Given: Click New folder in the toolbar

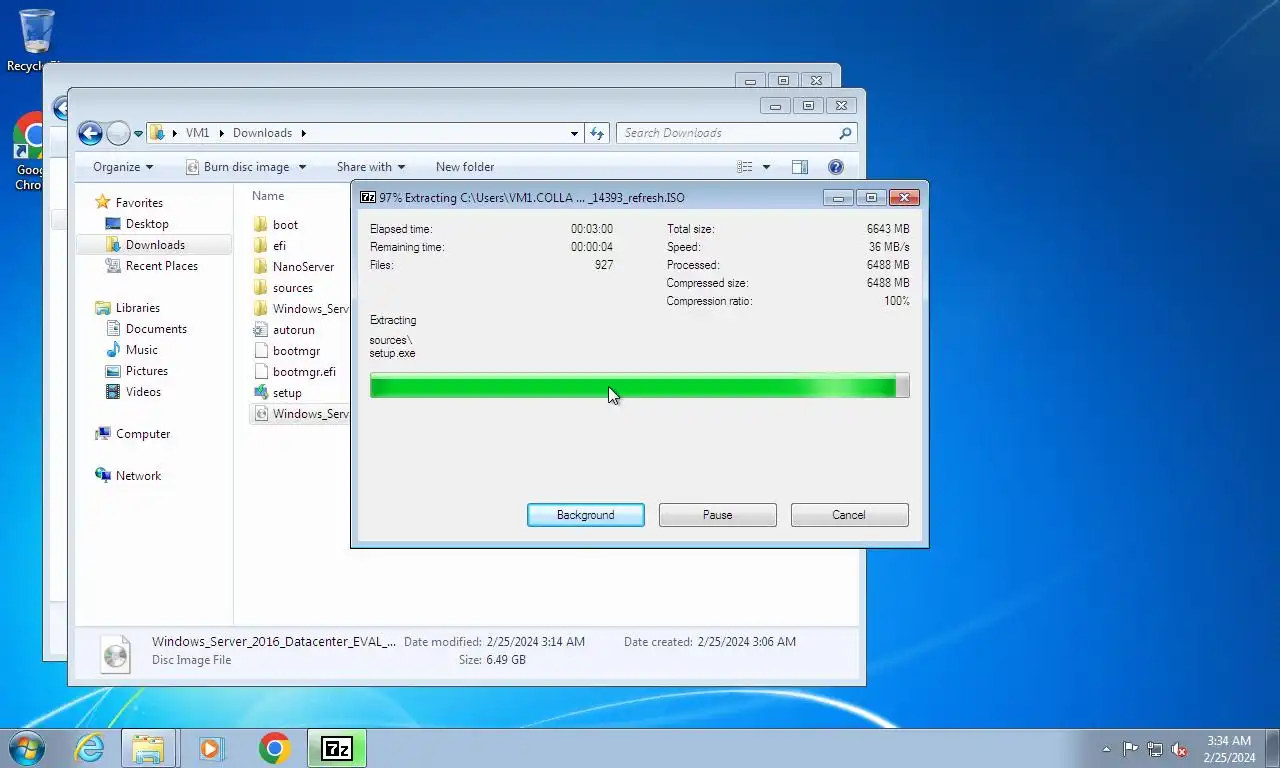Looking at the screenshot, I should coord(465,167).
